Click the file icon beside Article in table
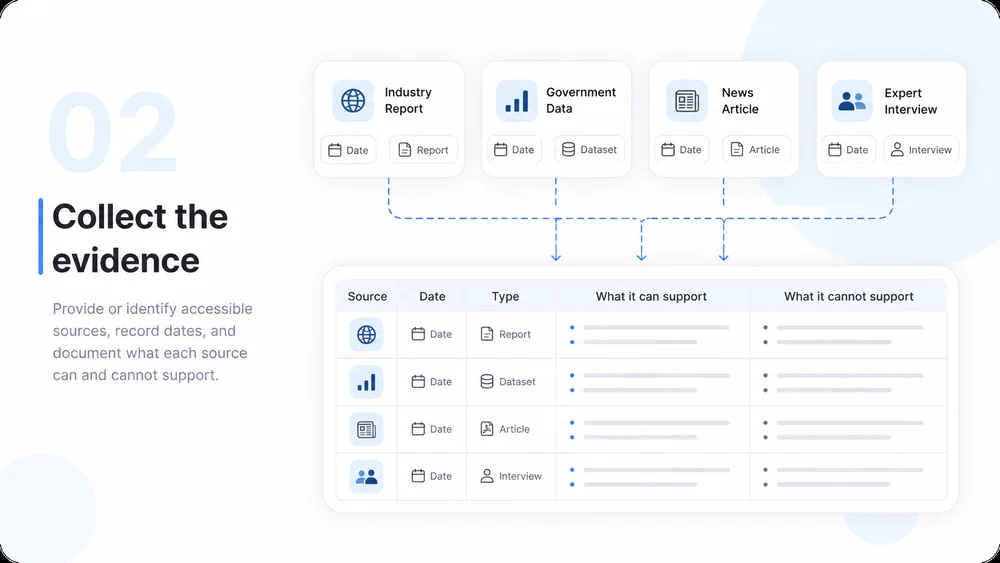The height and width of the screenshot is (563, 1000). pyautogui.click(x=487, y=429)
